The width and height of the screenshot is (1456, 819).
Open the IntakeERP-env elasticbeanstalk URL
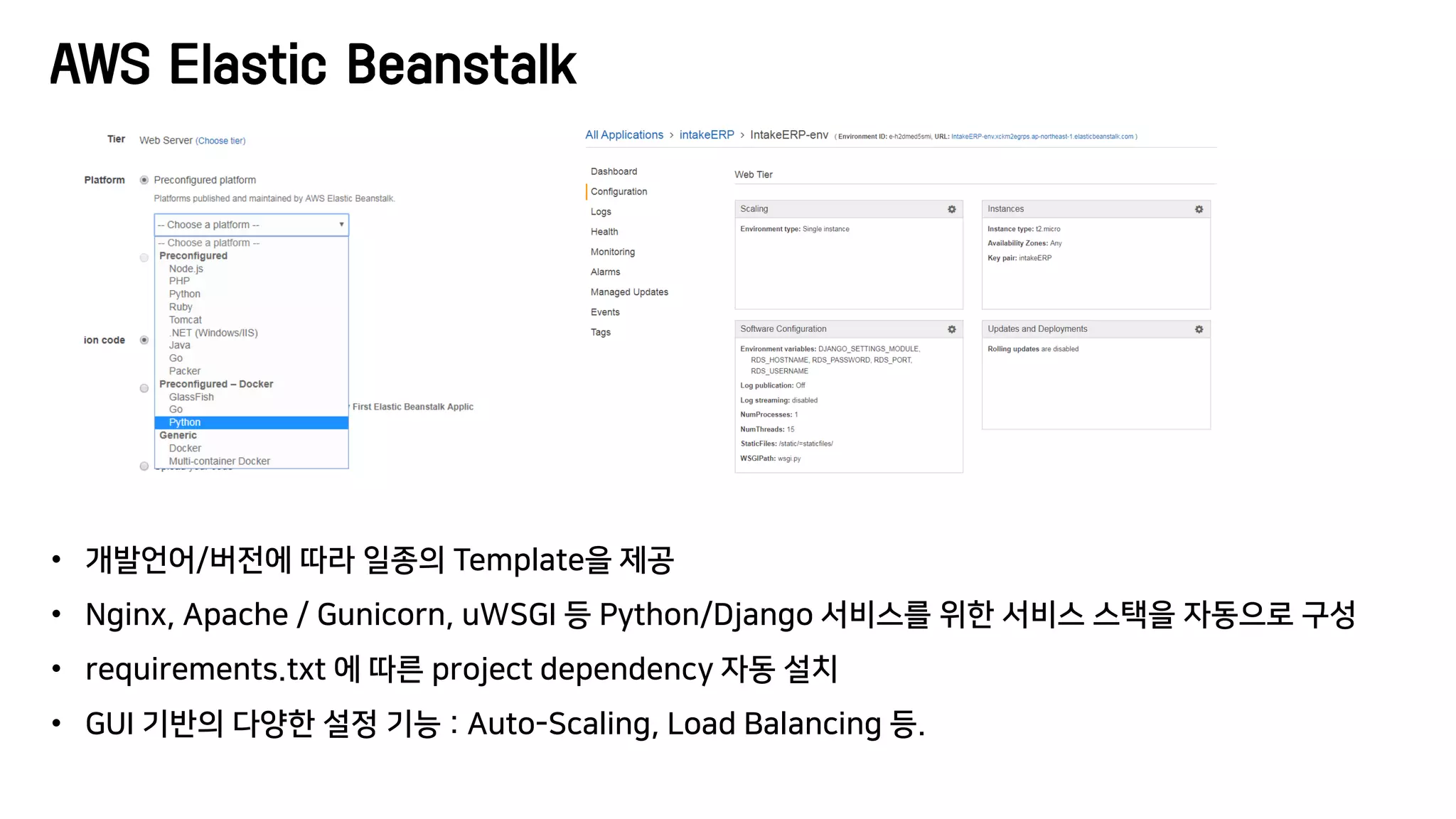click(x=1042, y=136)
